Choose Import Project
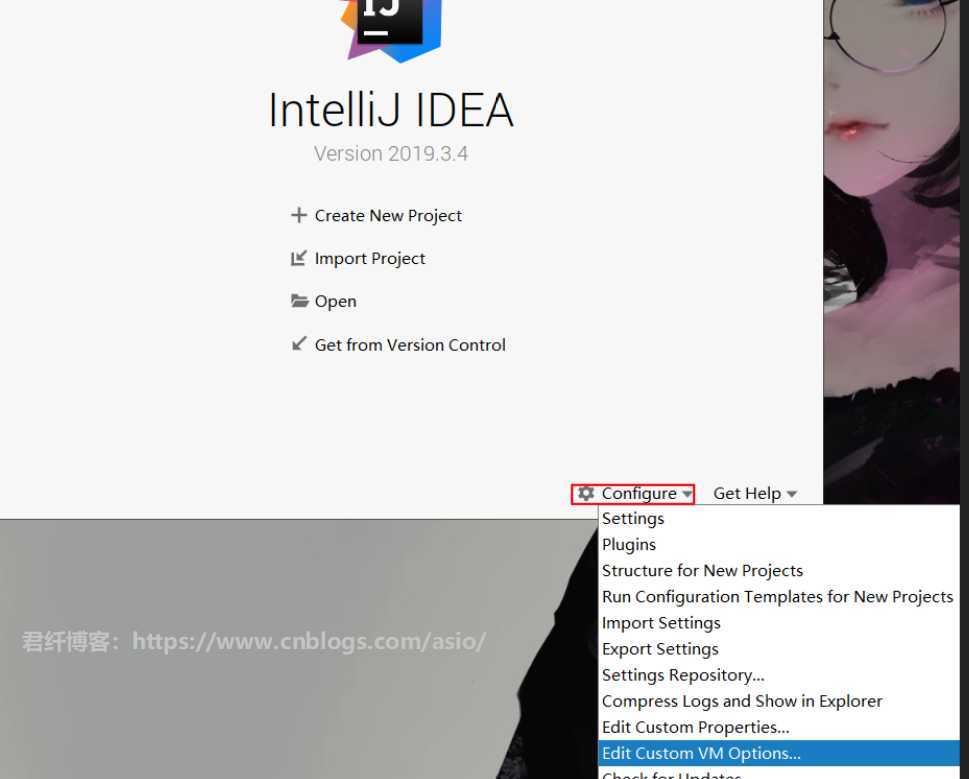The width and height of the screenshot is (969, 779). tap(370, 259)
